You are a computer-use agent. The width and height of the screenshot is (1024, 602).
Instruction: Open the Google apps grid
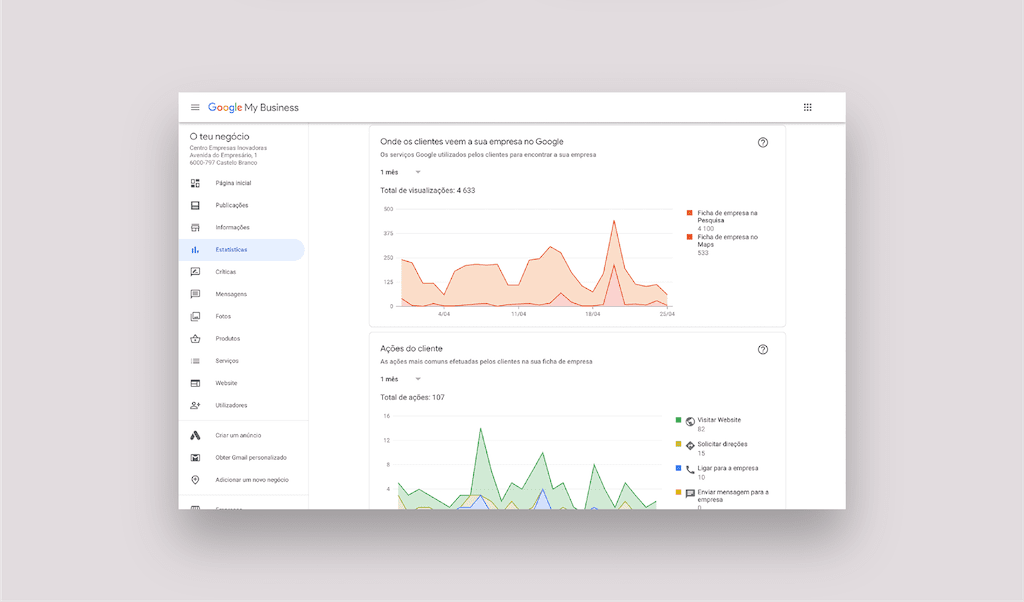pyautogui.click(x=808, y=108)
